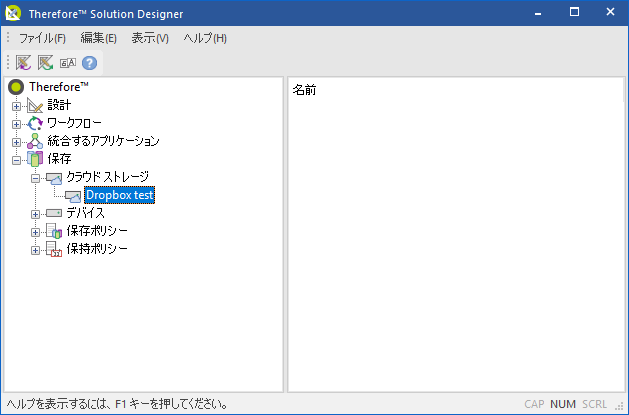
Task: Click the second toolbar icon with green arrow
Action: pos(45,63)
